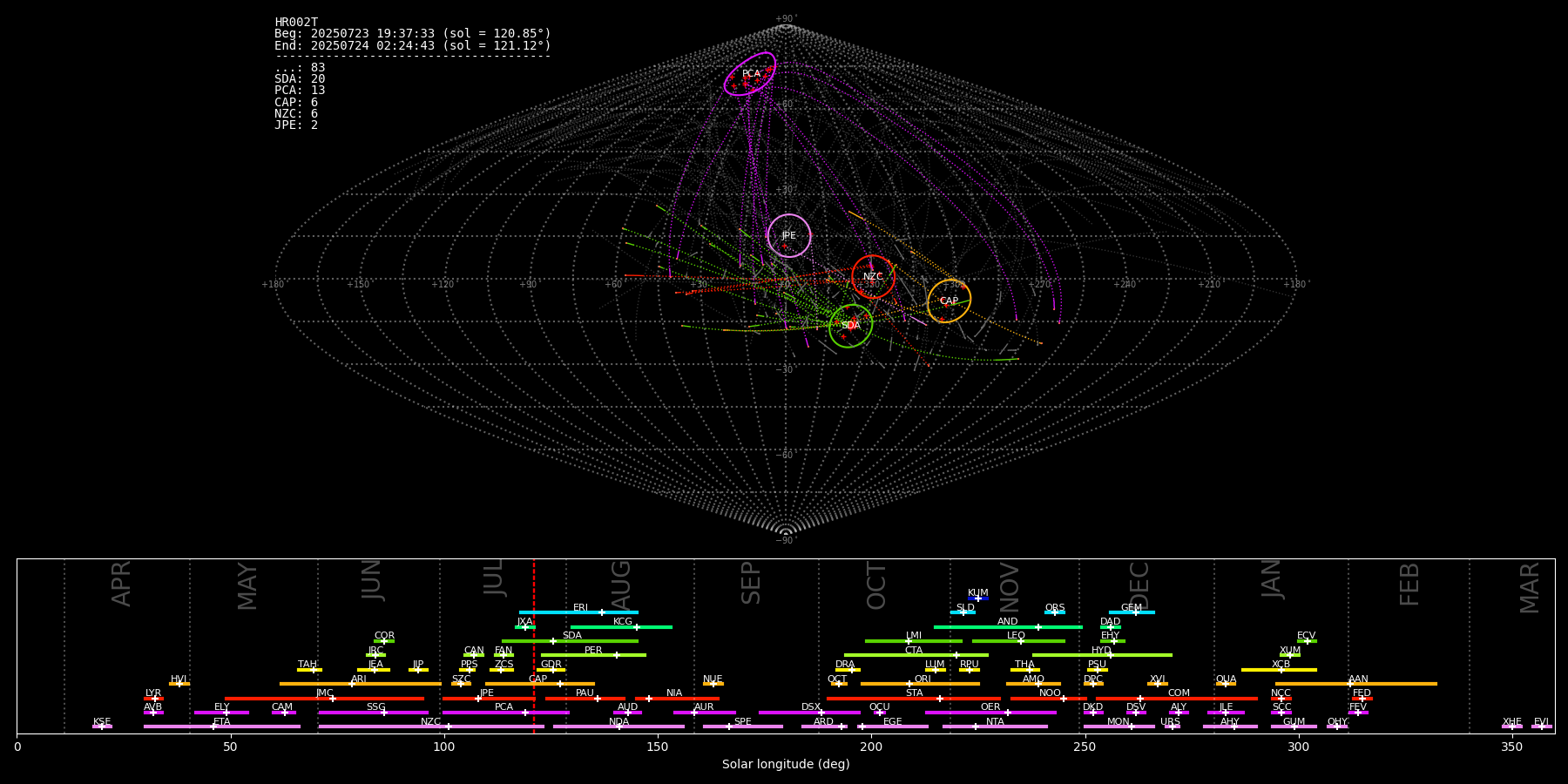Click the MAR month label in timeline

click(1530, 588)
